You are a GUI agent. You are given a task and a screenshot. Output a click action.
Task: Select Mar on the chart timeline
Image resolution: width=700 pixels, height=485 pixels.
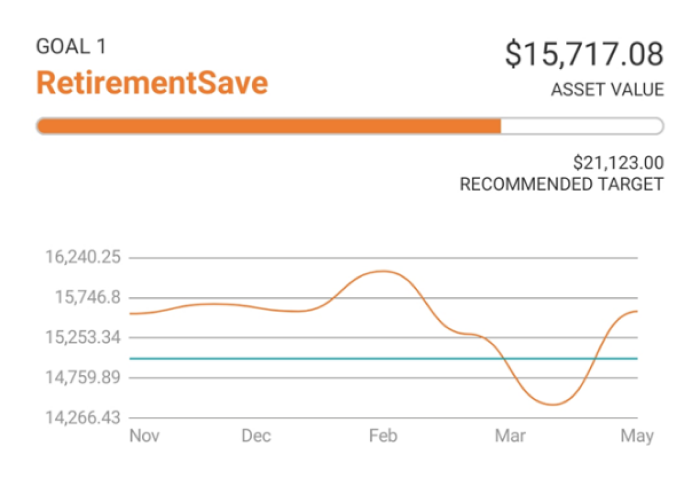pyautogui.click(x=510, y=436)
